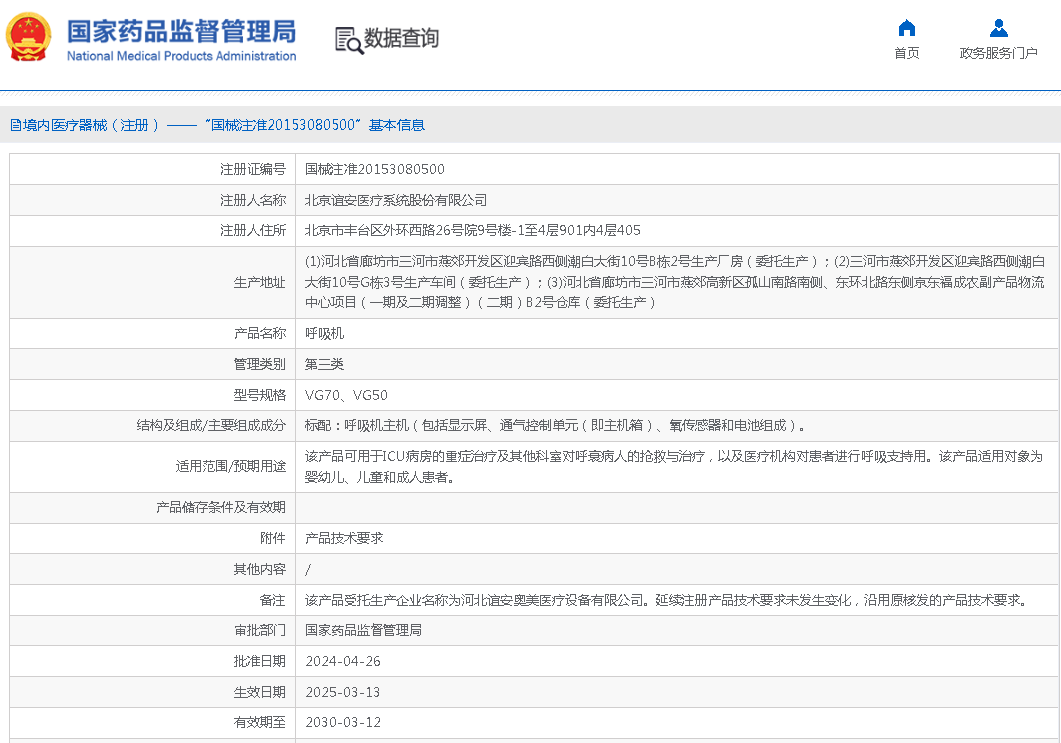Click the 数据查询 magnifier document icon
Viewport: 1061px width, 743px height.
pos(348,39)
